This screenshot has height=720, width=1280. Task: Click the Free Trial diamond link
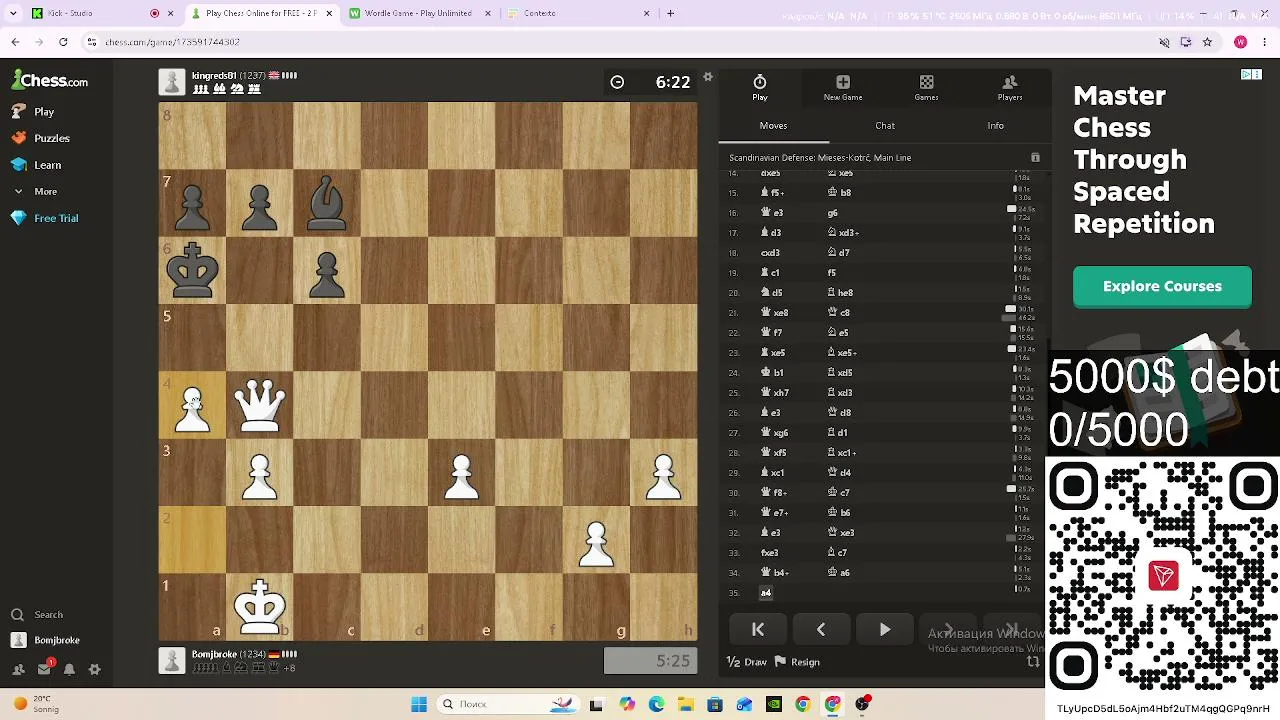point(45,218)
